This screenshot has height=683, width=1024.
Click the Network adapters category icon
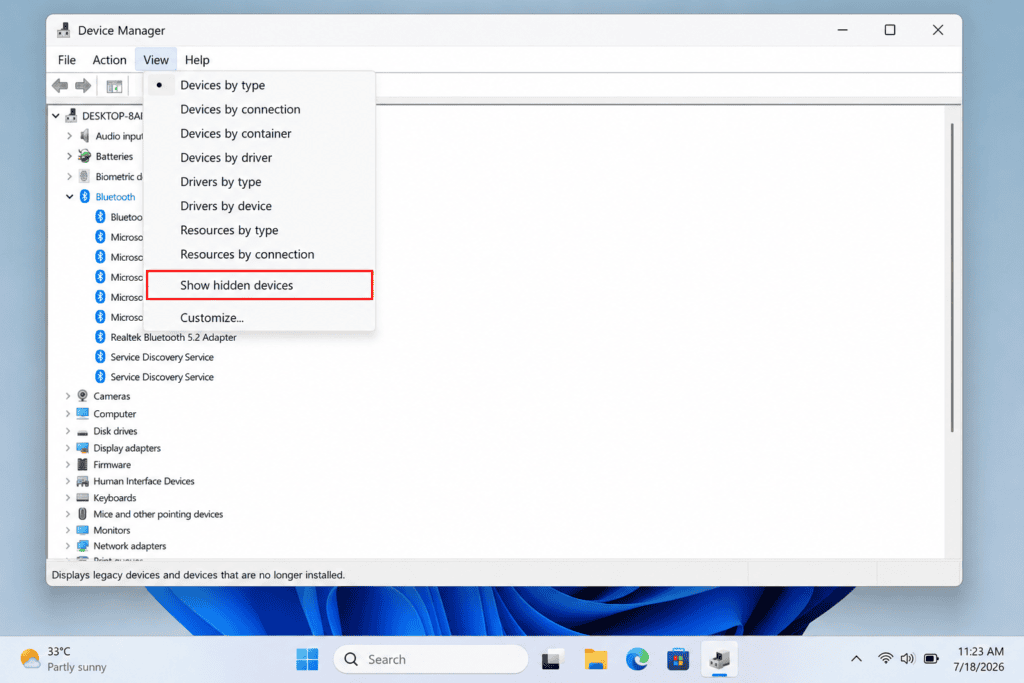[x=82, y=546]
